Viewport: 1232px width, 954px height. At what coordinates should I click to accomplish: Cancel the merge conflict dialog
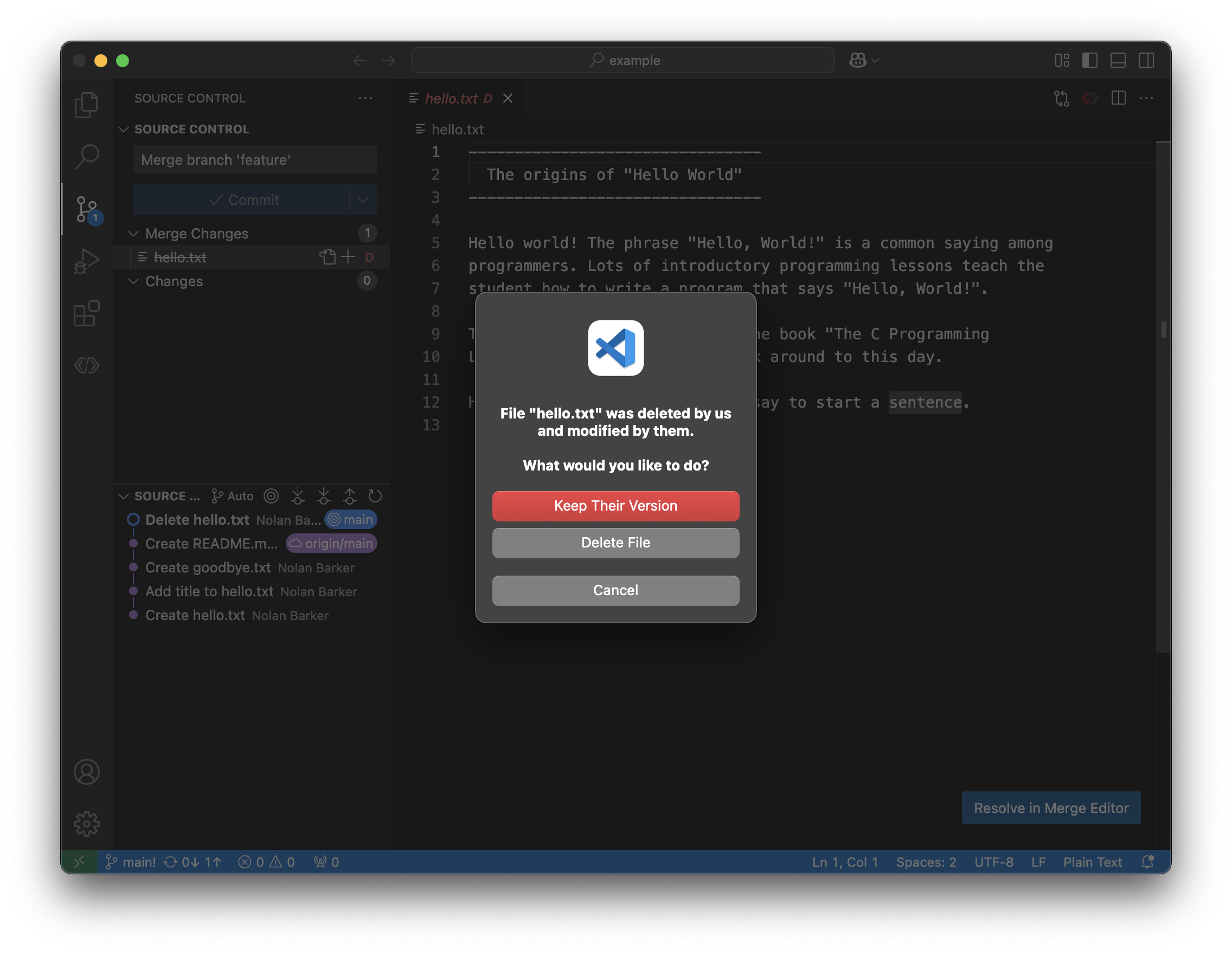pos(615,590)
